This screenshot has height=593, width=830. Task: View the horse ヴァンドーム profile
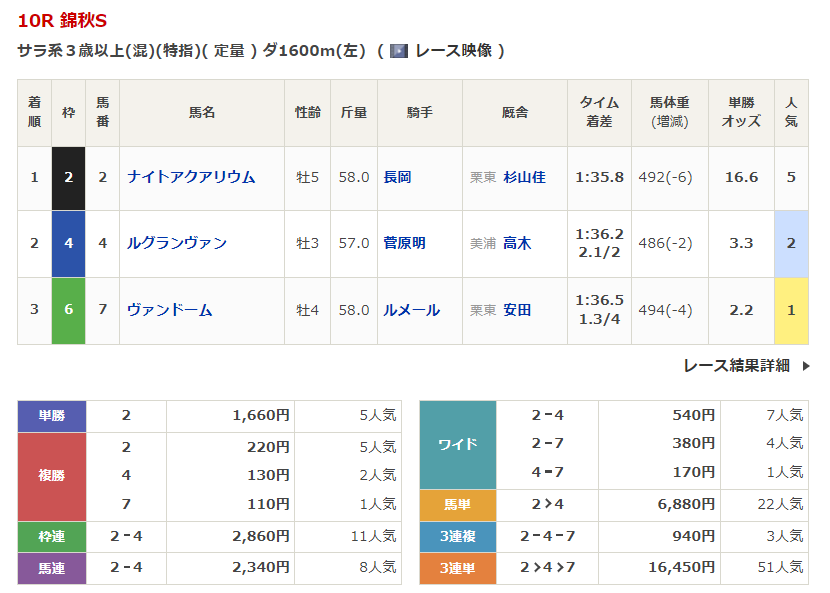pos(170,310)
